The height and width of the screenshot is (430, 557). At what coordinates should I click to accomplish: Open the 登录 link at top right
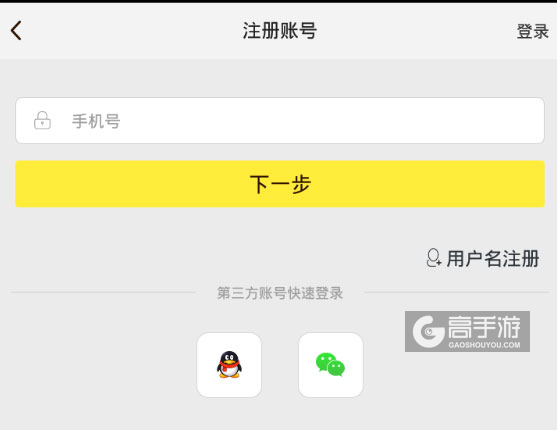tap(532, 31)
